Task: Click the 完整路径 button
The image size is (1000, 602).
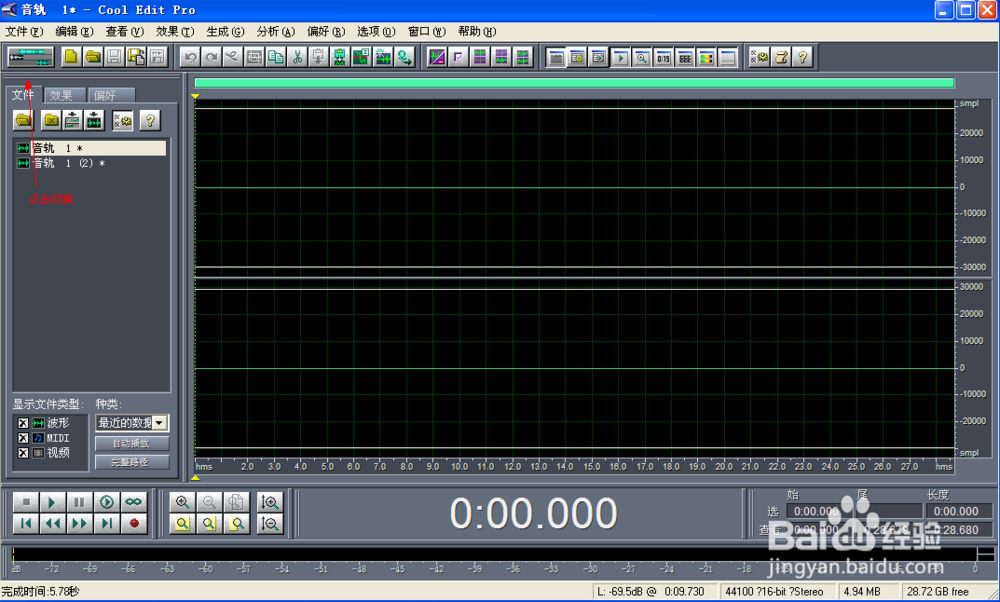Action: coord(132,462)
